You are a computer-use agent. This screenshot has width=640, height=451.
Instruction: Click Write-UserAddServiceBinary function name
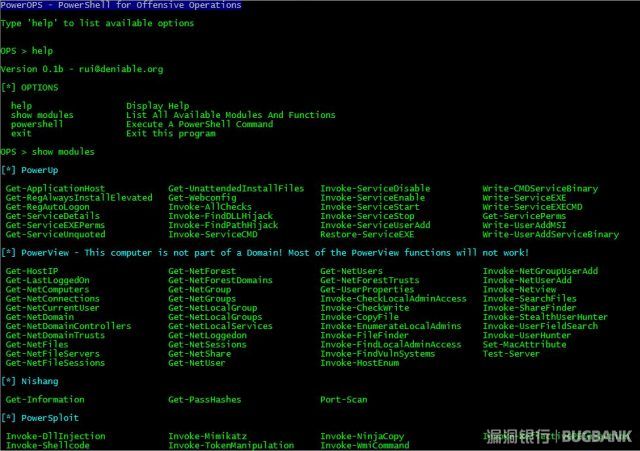tap(551, 234)
